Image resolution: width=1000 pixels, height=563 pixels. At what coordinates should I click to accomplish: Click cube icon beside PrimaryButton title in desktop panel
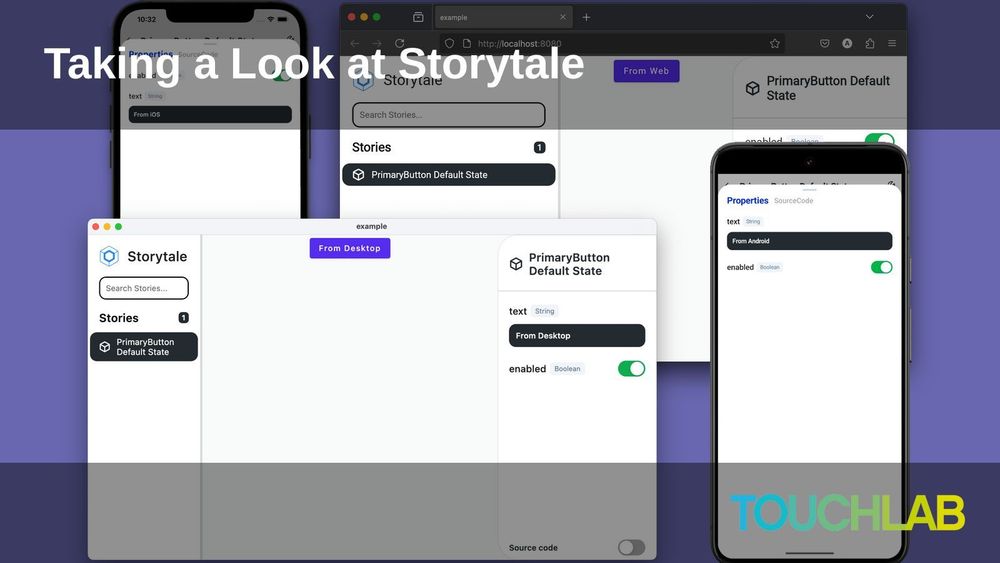(x=516, y=264)
